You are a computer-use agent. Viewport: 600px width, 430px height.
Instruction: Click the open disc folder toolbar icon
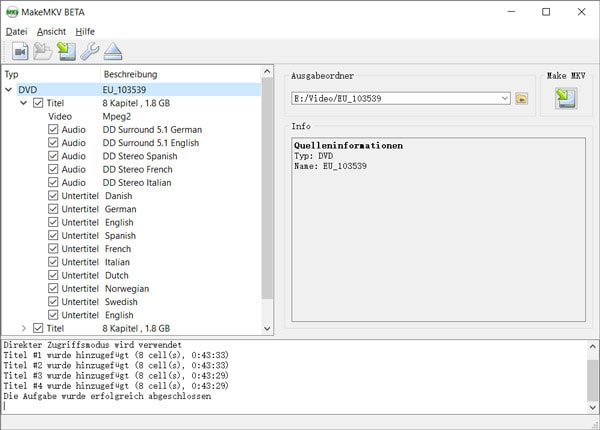click(x=42, y=51)
